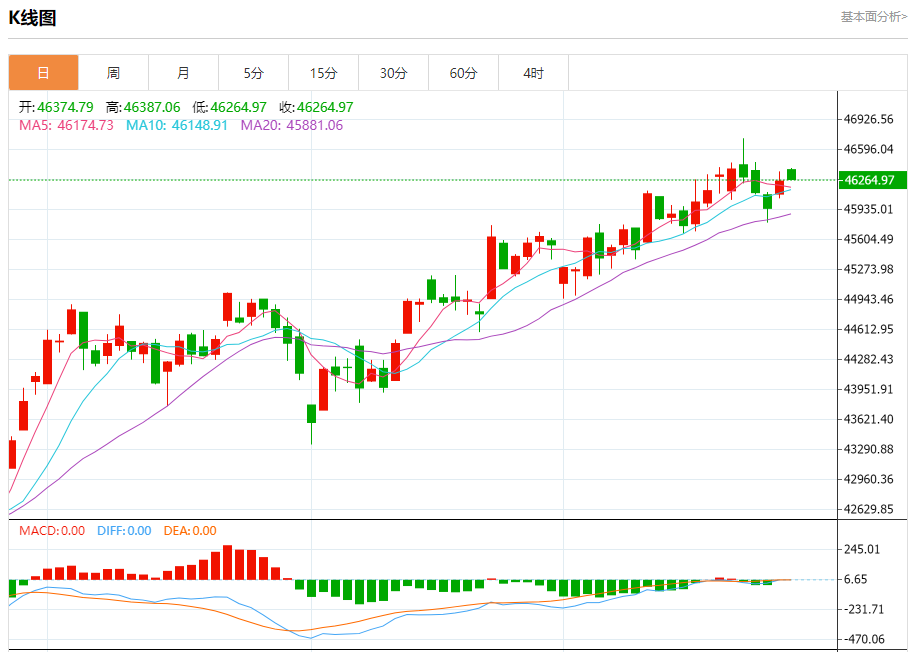Open the 5分 interval tab

[x=253, y=73]
